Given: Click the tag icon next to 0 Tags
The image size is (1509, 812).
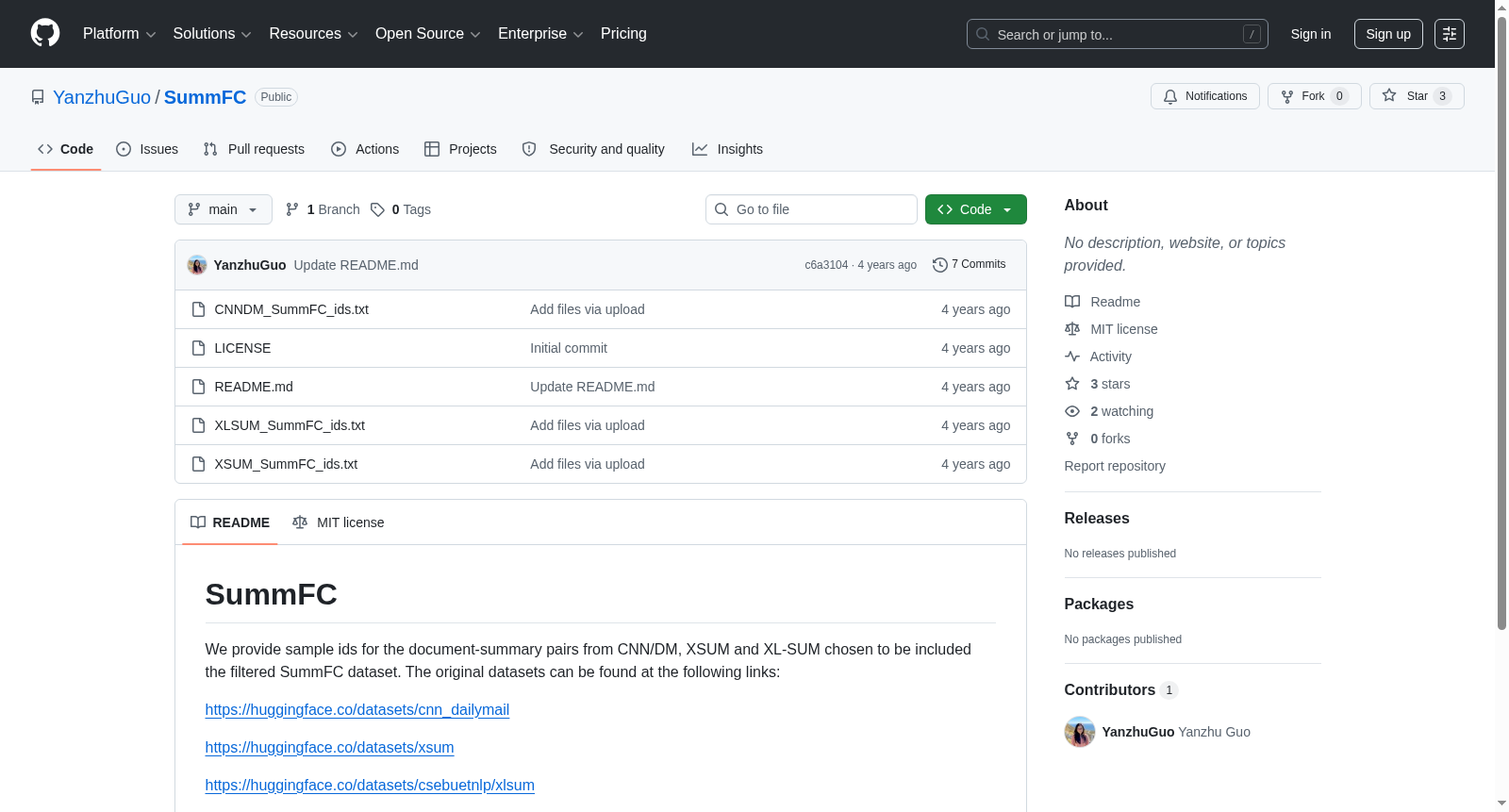Looking at the screenshot, I should point(377,209).
